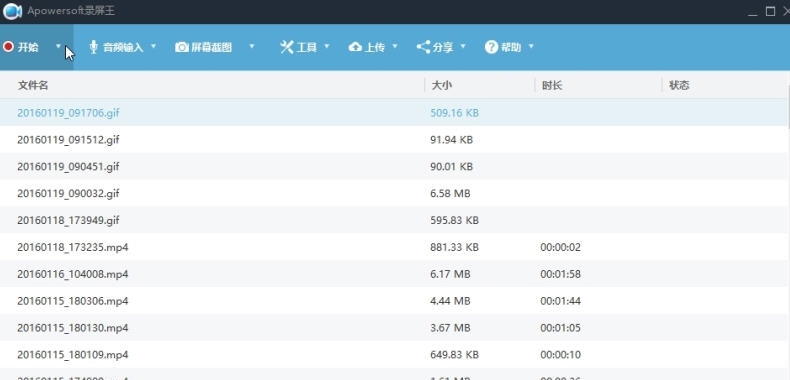The image size is (790, 380).
Task: Expand the 屏幕截图 dropdown arrow
Action: coord(252,46)
